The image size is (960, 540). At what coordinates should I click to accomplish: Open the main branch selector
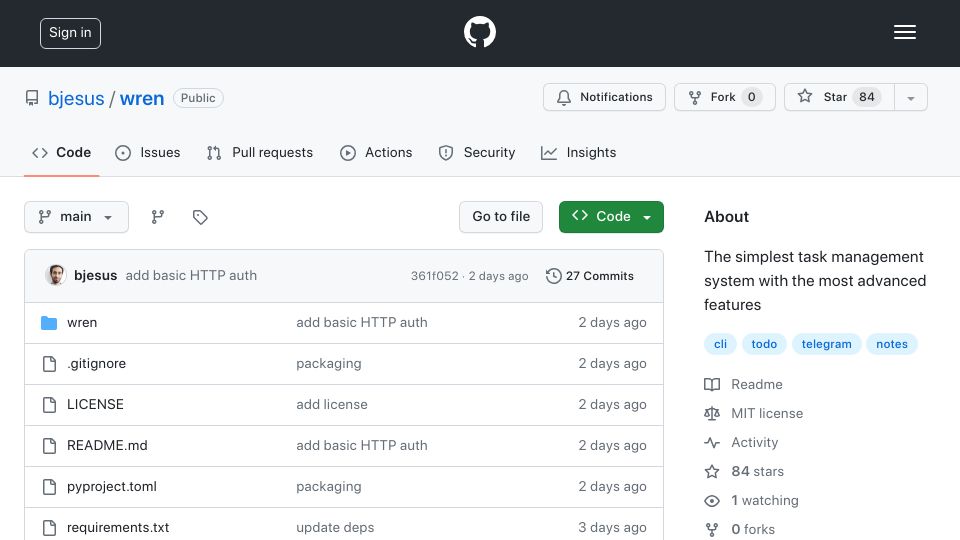[77, 217]
